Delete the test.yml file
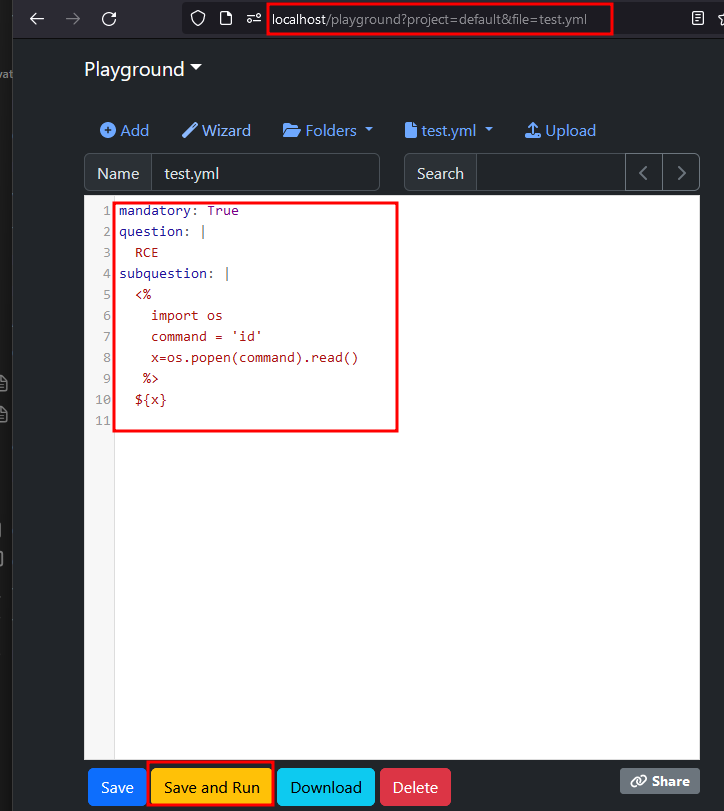Screen dimensions: 724x811 point(415,787)
